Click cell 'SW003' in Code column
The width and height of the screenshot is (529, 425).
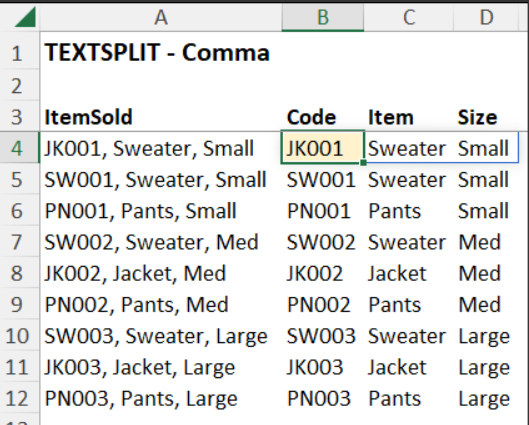tap(323, 336)
